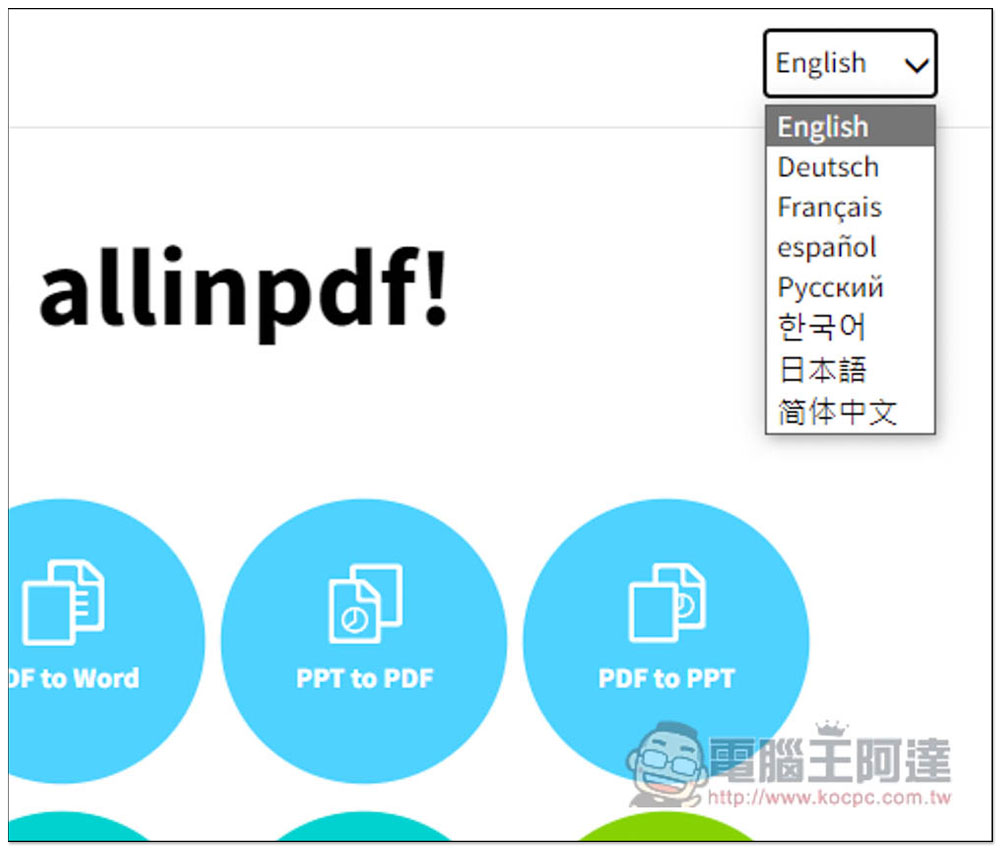The width and height of the screenshot is (1000, 851).
Task: Select English in the language list
Action: (x=850, y=126)
